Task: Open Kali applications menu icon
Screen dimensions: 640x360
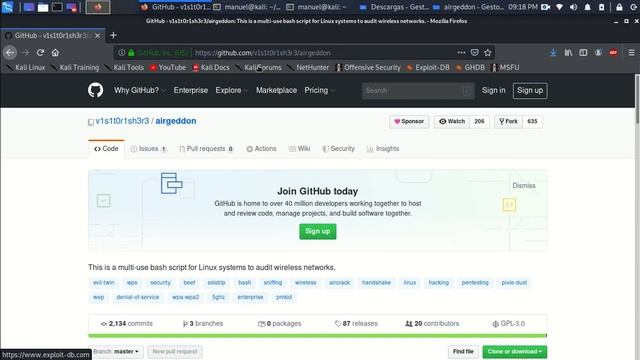Action: [x=7, y=7]
